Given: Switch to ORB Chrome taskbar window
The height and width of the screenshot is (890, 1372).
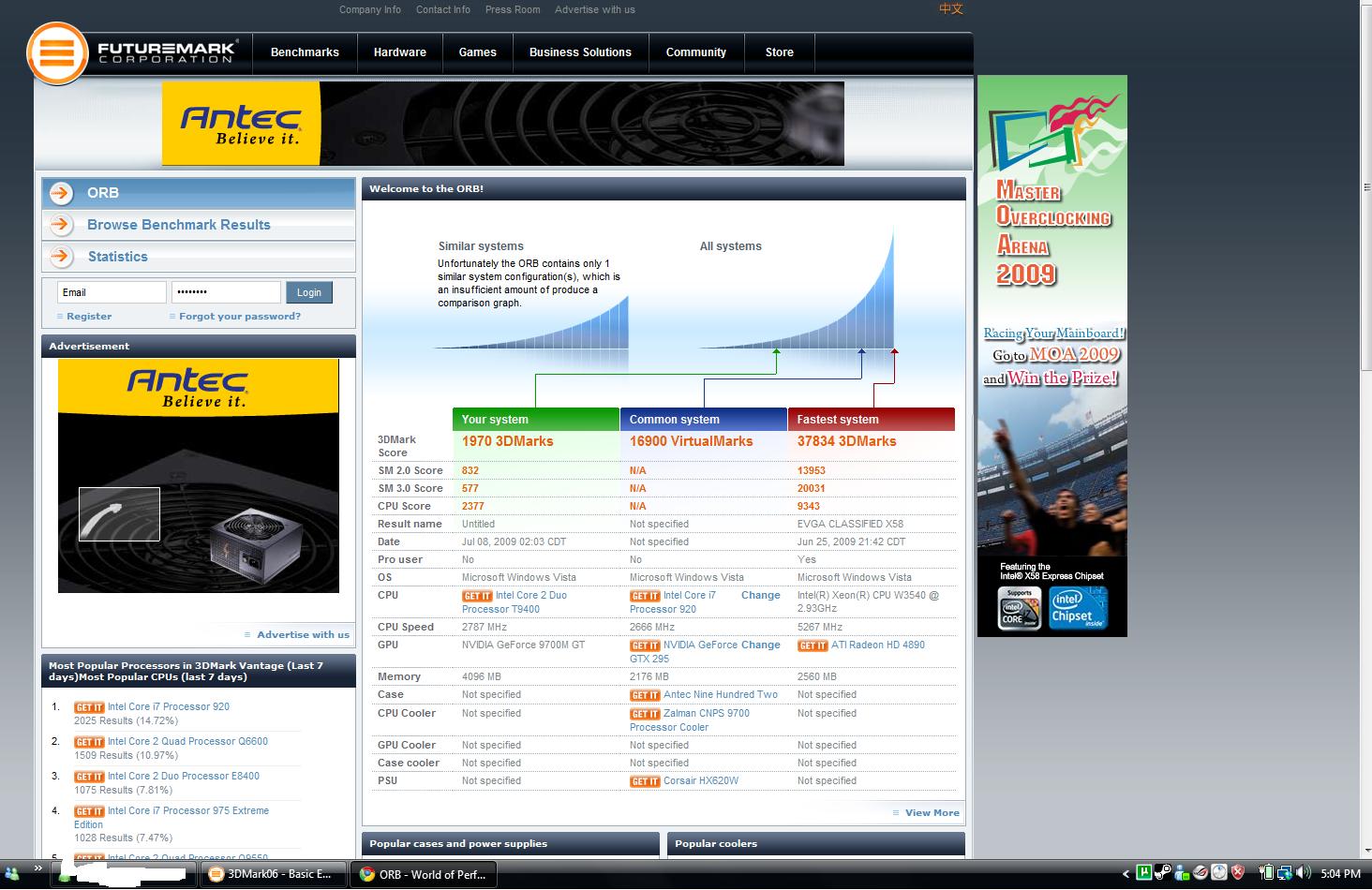Looking at the screenshot, I should [x=425, y=874].
